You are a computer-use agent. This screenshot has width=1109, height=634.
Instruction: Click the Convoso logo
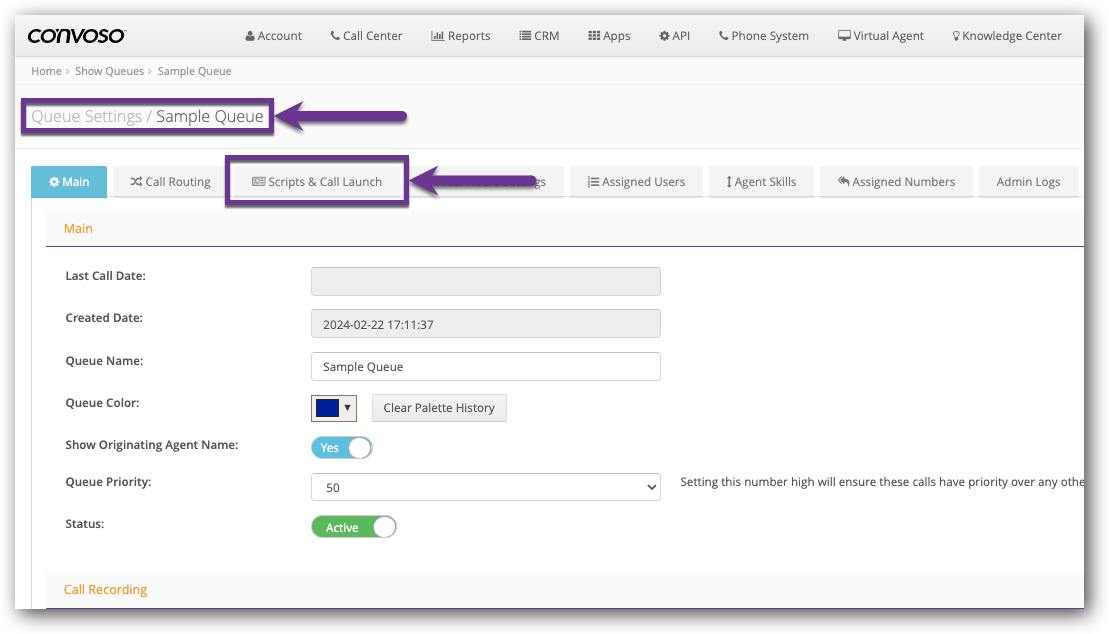pyautogui.click(x=76, y=36)
